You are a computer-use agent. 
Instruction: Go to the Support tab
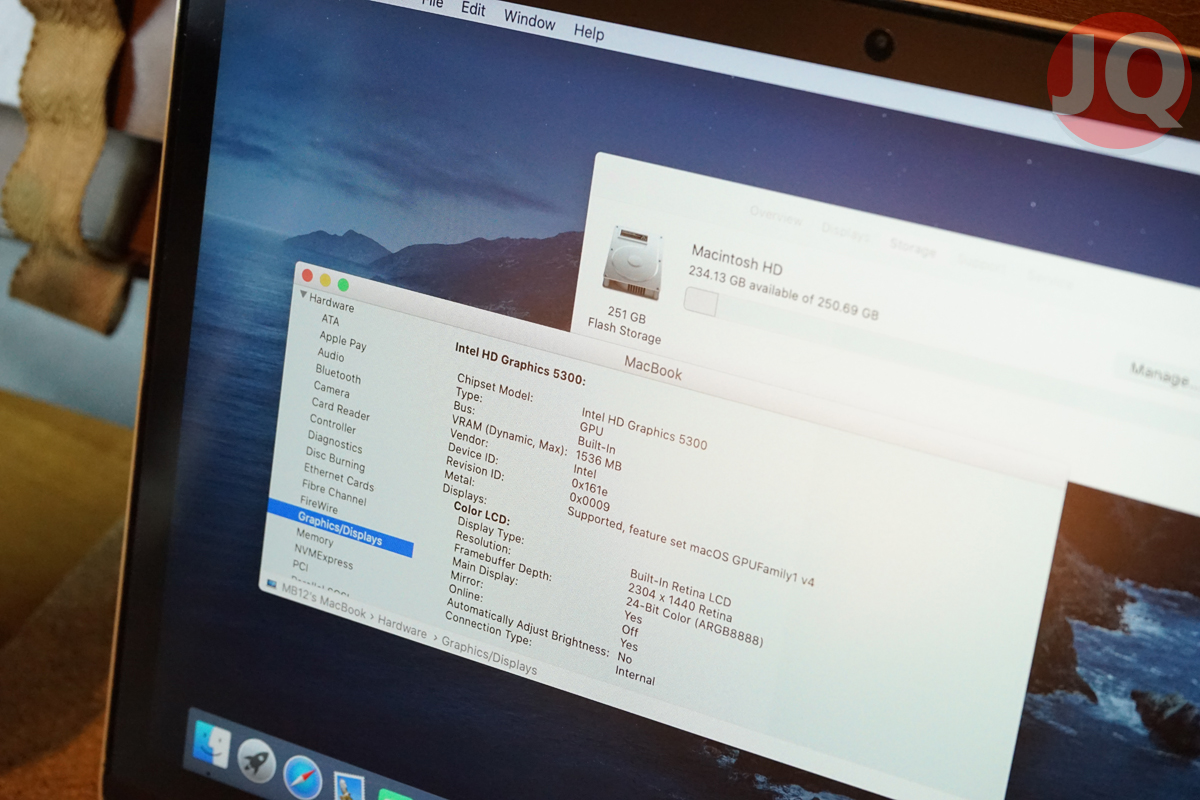coord(980,264)
